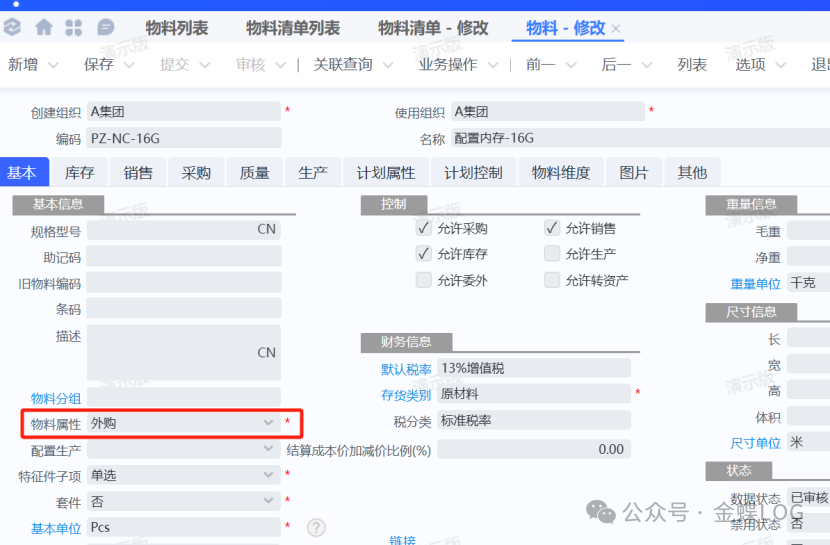The width and height of the screenshot is (830, 545).
Task: Open the chat message bubble icon
Action: click(x=104, y=27)
